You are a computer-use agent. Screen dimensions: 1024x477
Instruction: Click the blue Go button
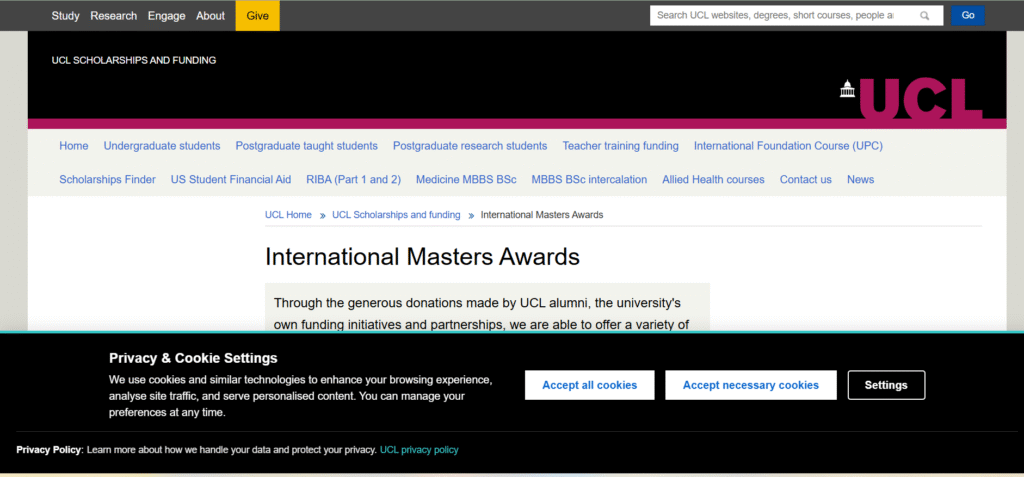click(968, 15)
